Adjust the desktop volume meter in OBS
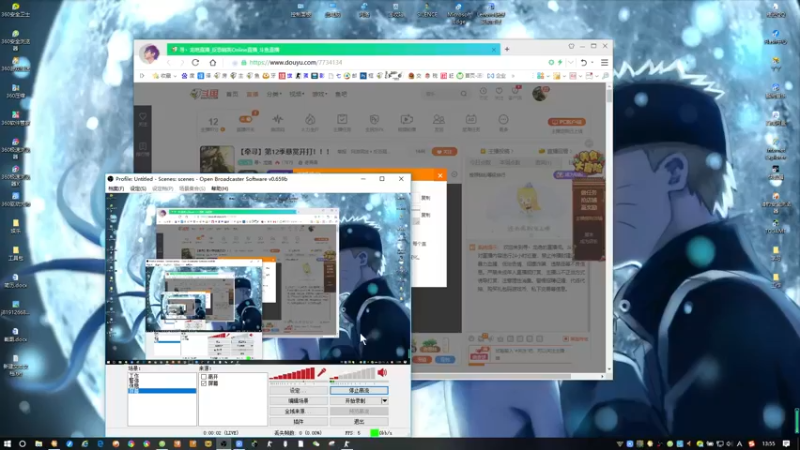Viewport: 800px width, 450px height. pyautogui.click(x=352, y=374)
